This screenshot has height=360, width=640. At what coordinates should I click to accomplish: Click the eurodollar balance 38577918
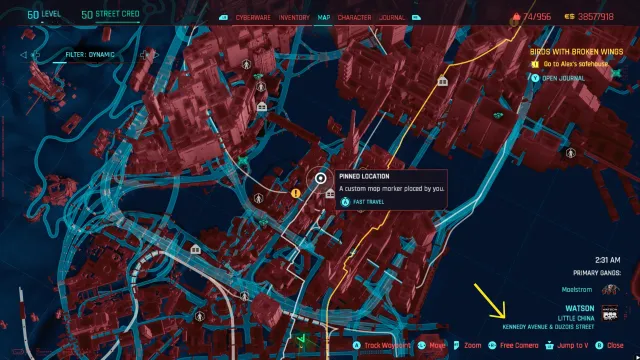[x=589, y=17]
